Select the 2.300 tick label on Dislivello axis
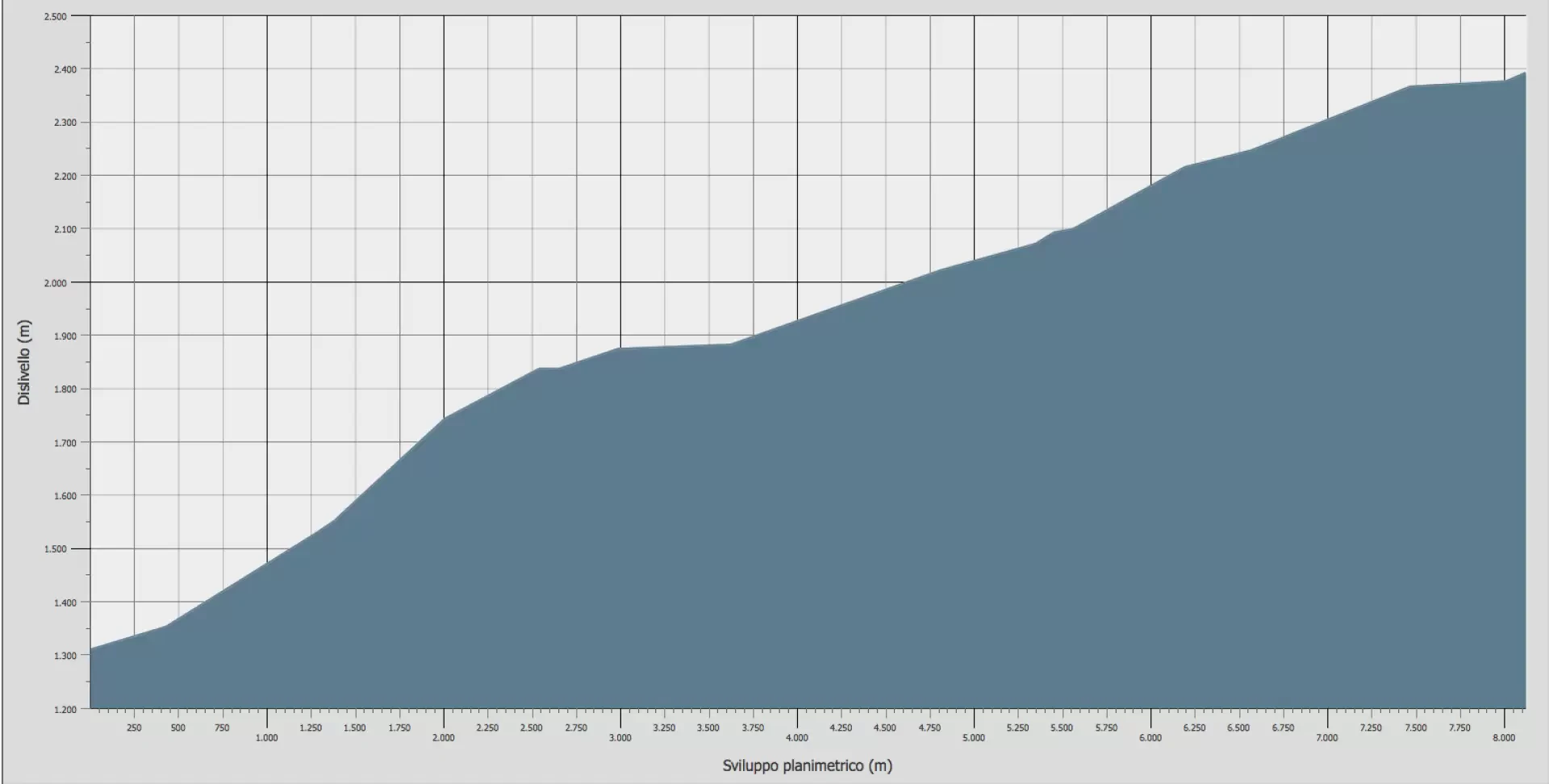The height and width of the screenshot is (784, 1549). [x=66, y=123]
